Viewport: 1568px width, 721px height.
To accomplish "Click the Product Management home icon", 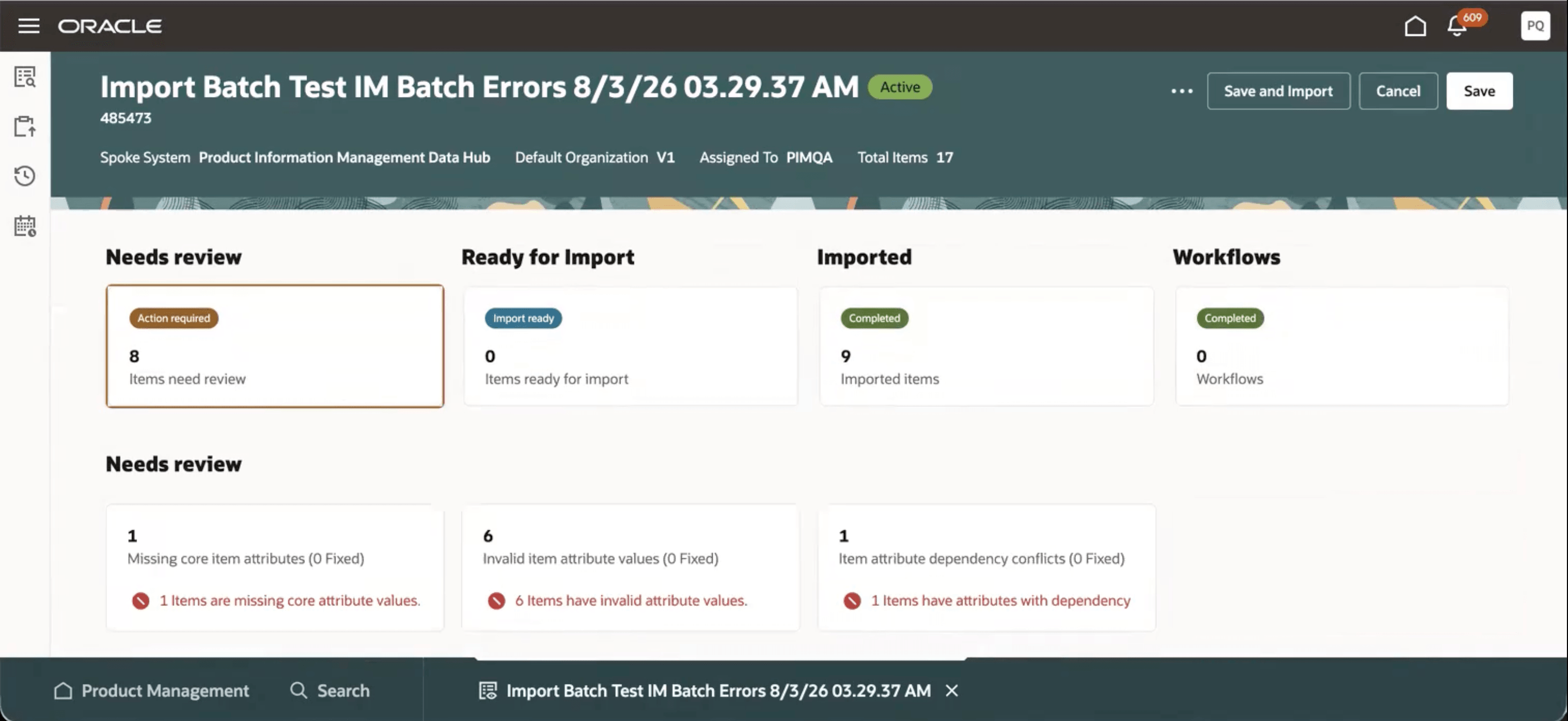I will [63, 690].
